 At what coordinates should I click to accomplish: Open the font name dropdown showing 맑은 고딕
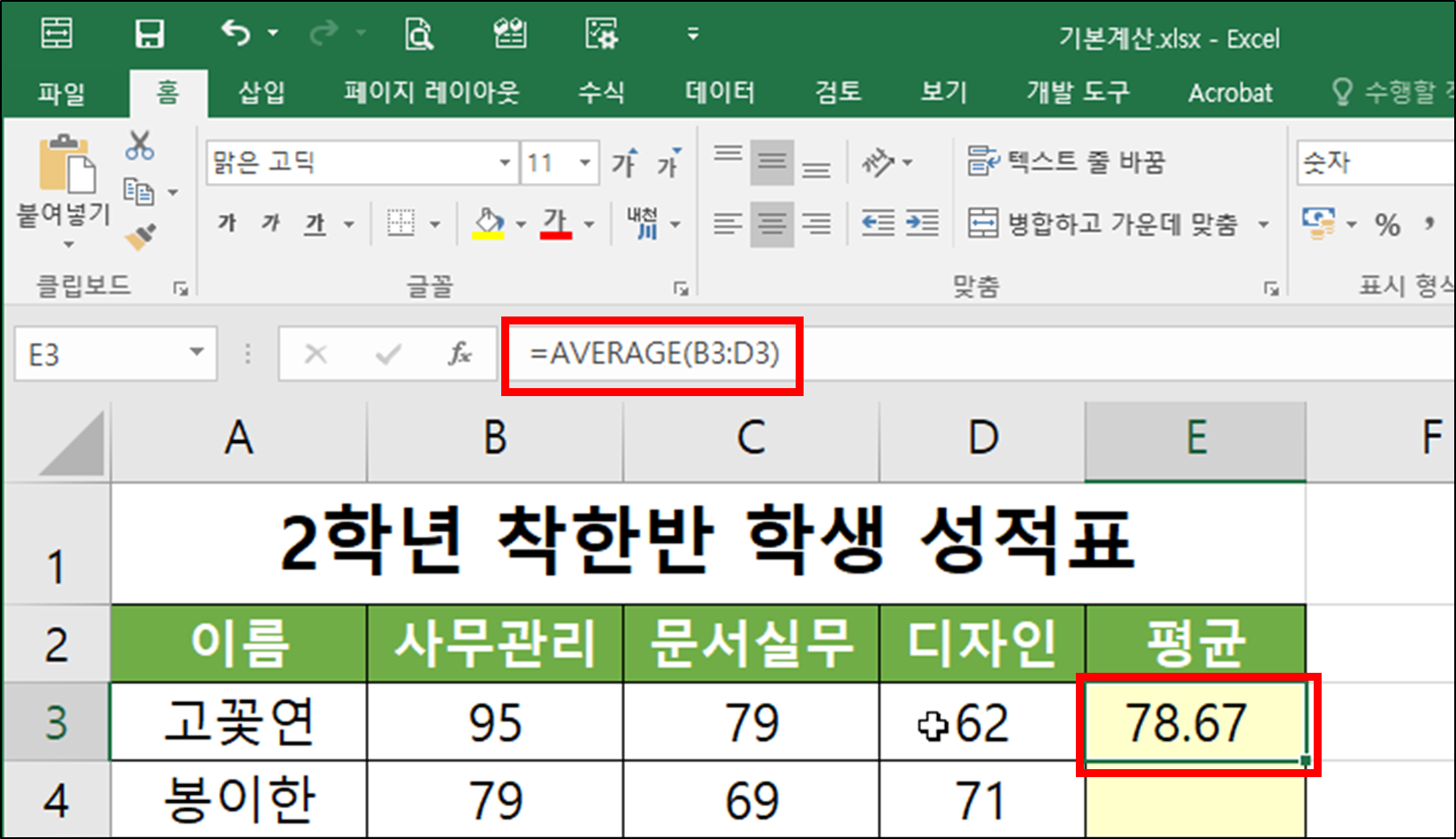coord(504,163)
